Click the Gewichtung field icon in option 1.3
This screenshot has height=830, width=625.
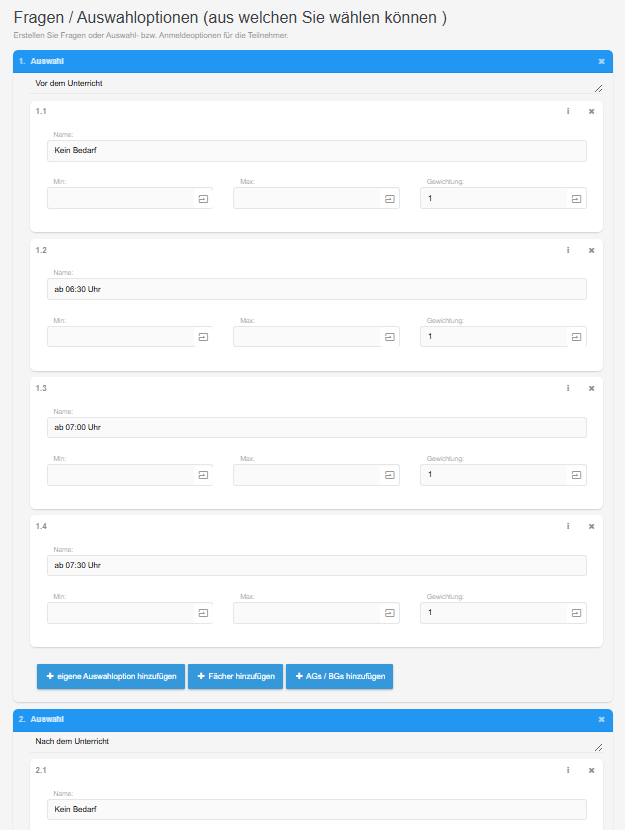576,475
